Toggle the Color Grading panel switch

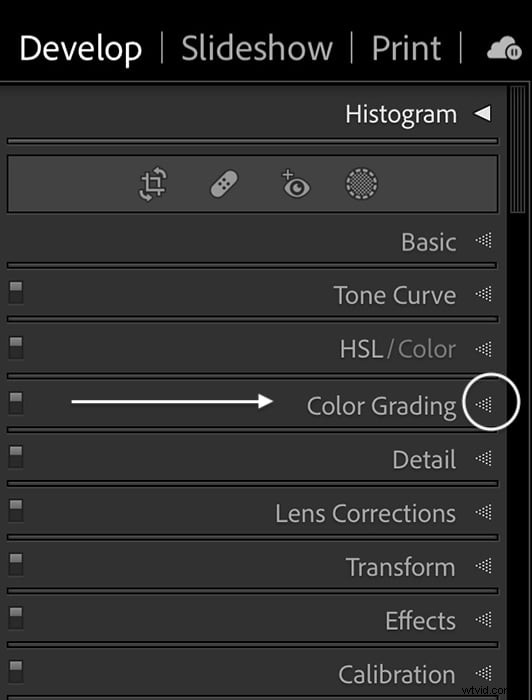(16, 404)
